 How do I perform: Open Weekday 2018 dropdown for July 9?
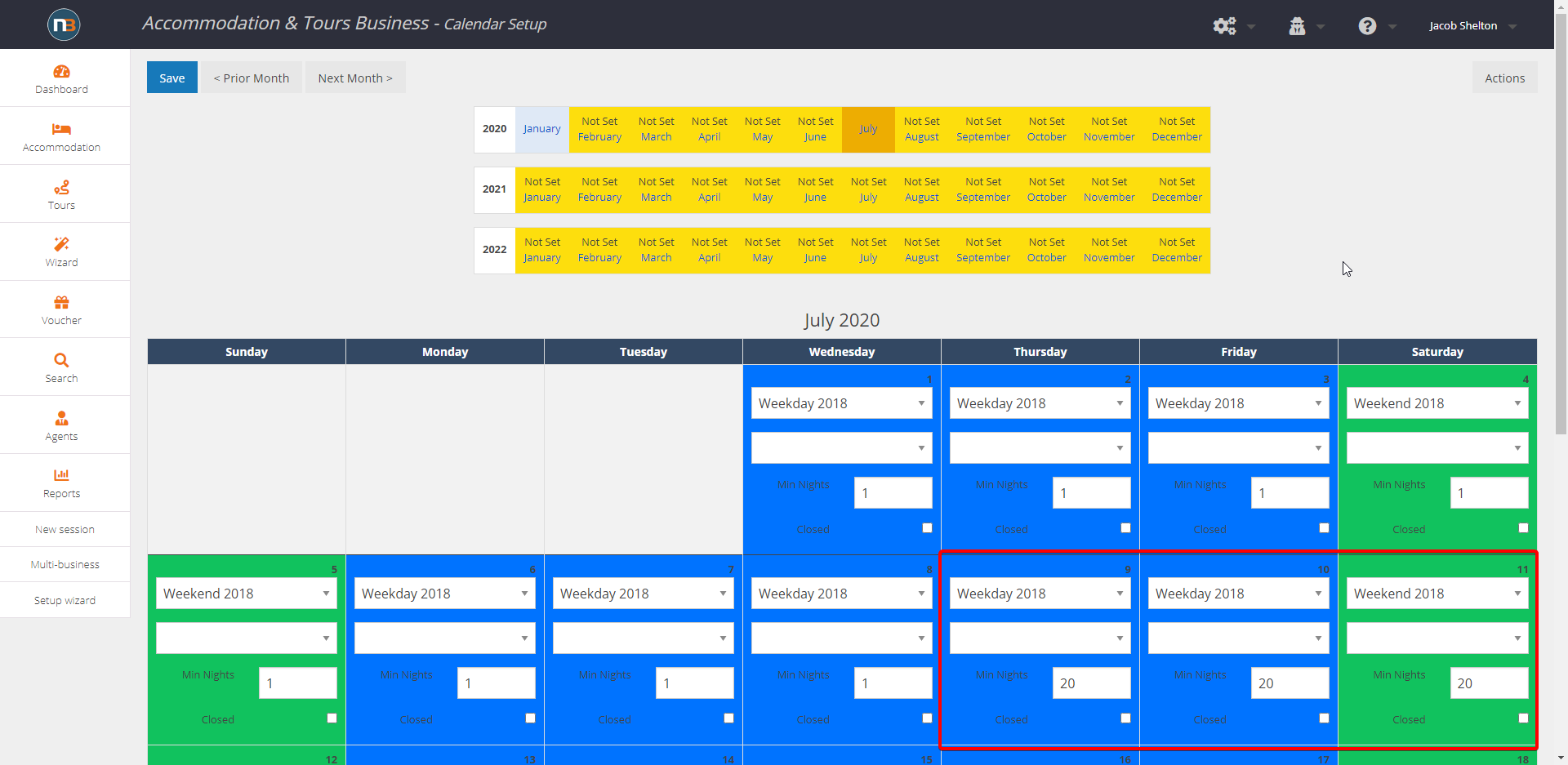tap(1040, 594)
